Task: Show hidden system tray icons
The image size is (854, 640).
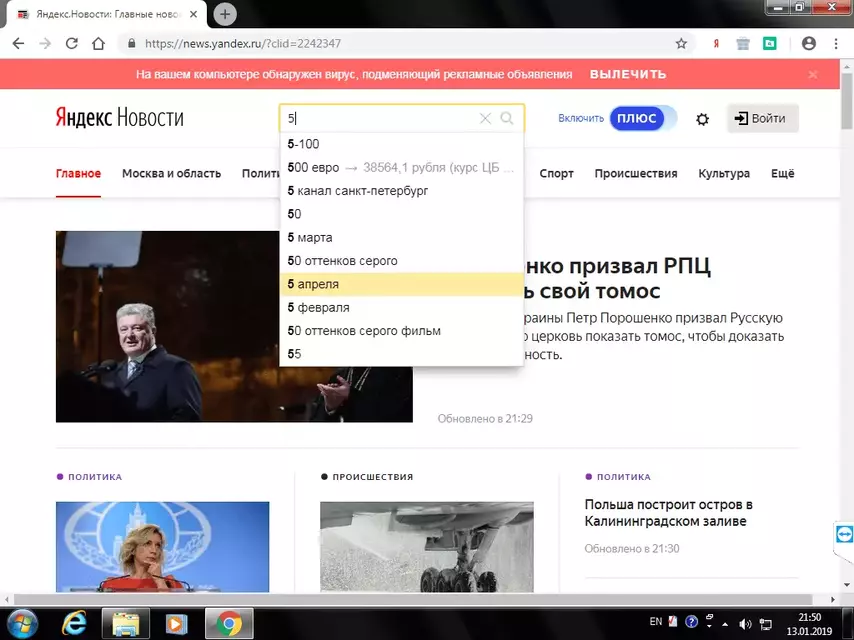Action: click(x=725, y=624)
